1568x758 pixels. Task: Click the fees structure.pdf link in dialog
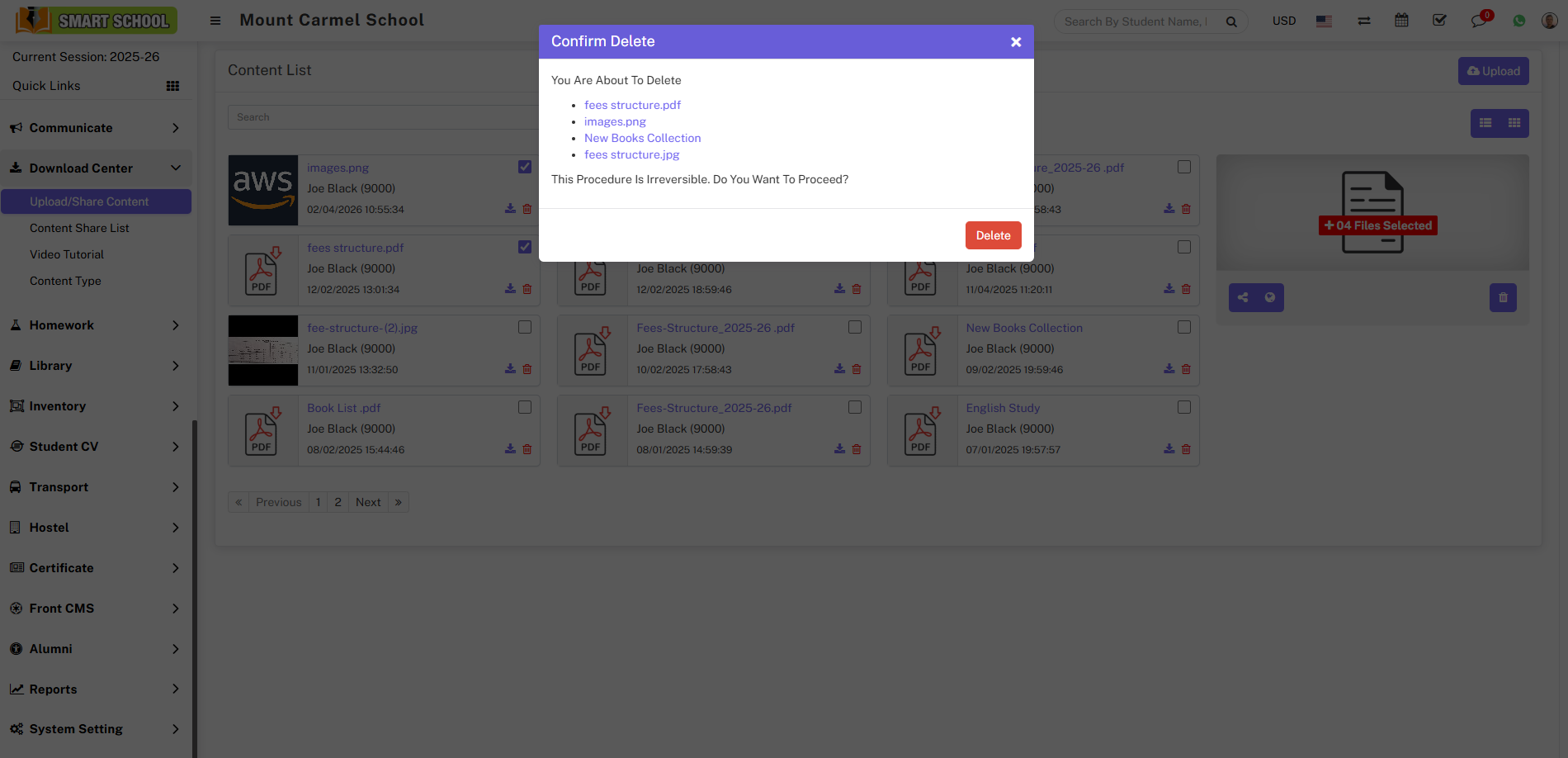[632, 105]
